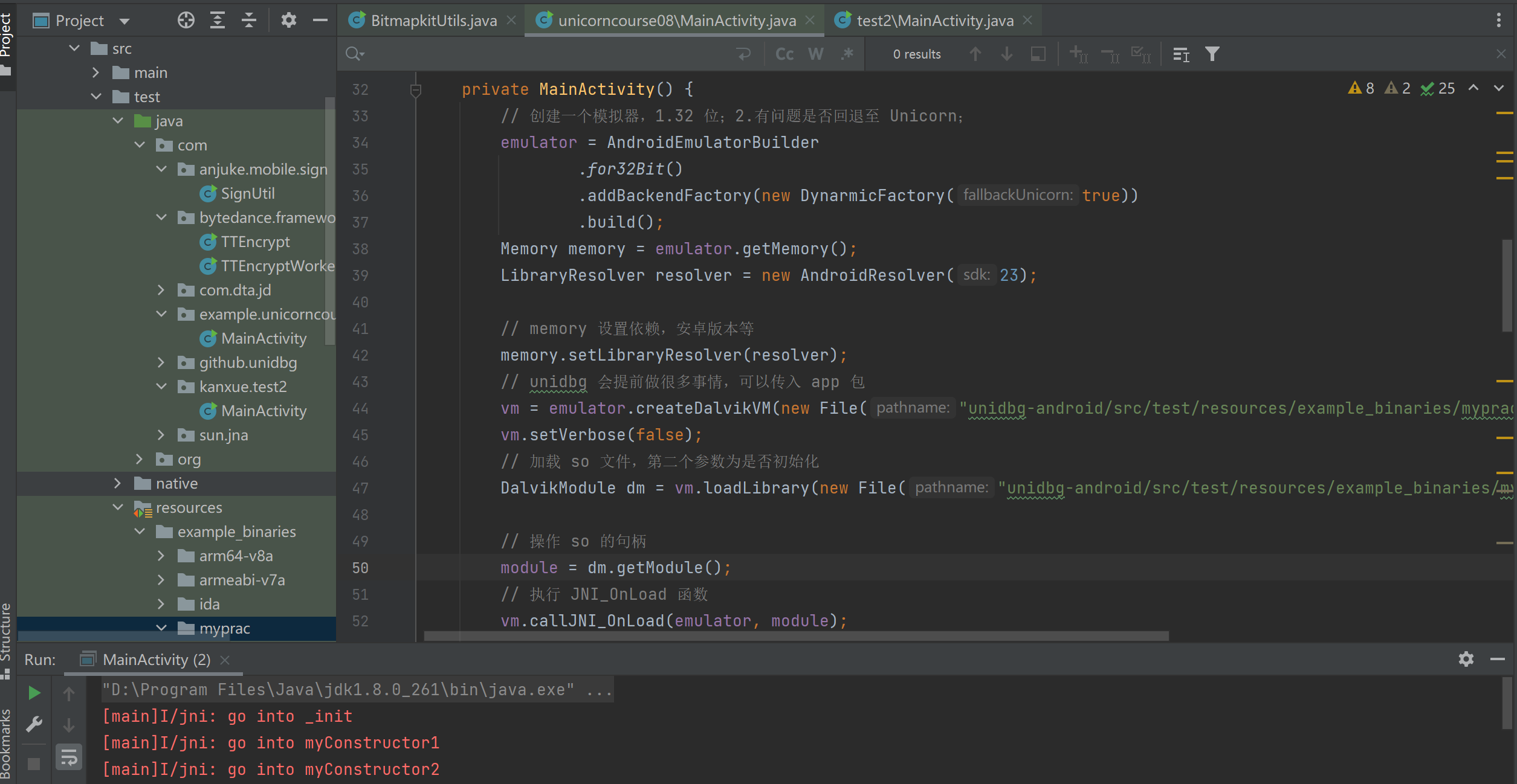Close the test2\MainActivity.java tab
This screenshot has width=1517, height=784.
point(1027,21)
